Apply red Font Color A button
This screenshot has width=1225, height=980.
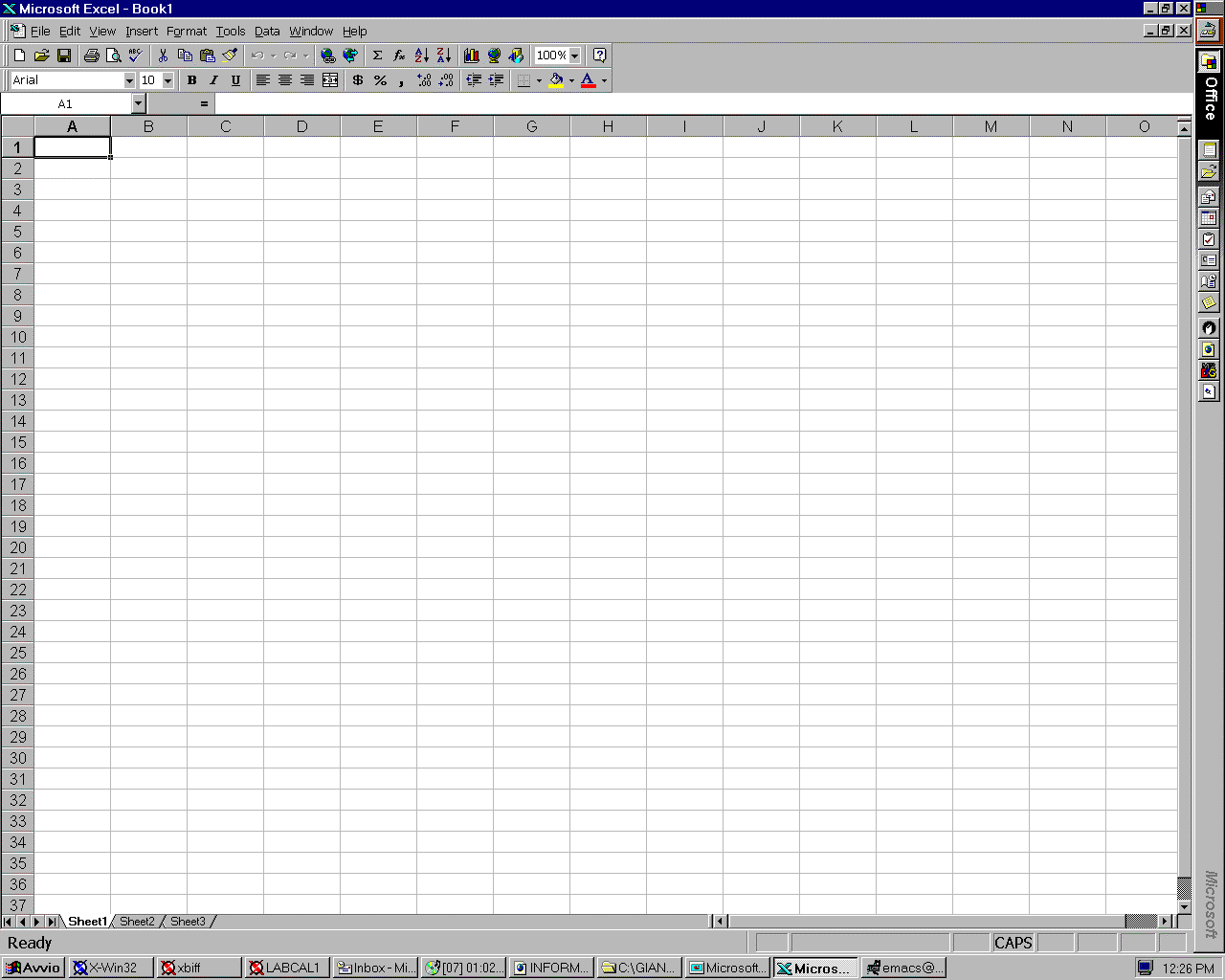(x=589, y=80)
